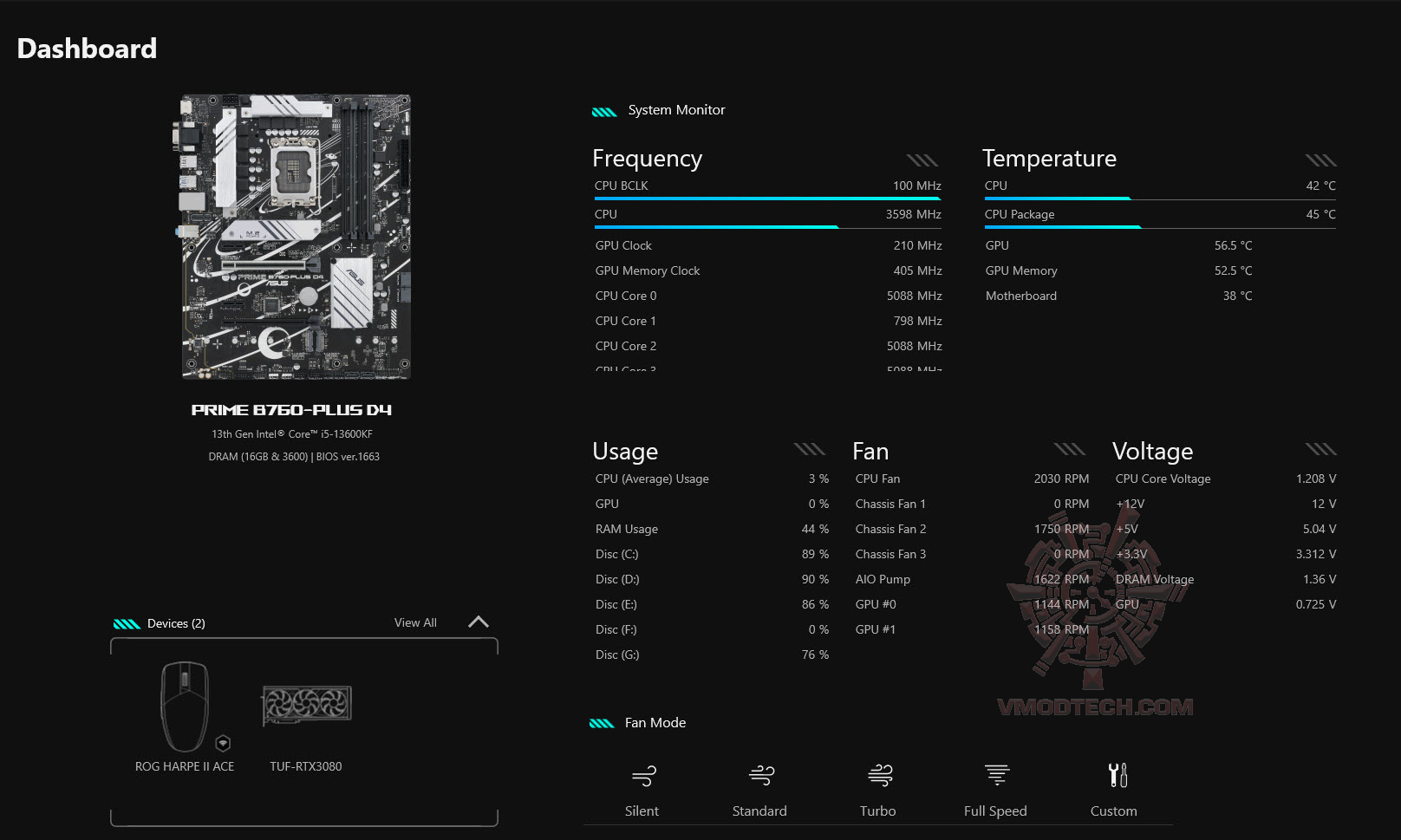Screen dimensions: 1401x840
Task: Select the Full Speed fan mode icon
Action: [997, 774]
